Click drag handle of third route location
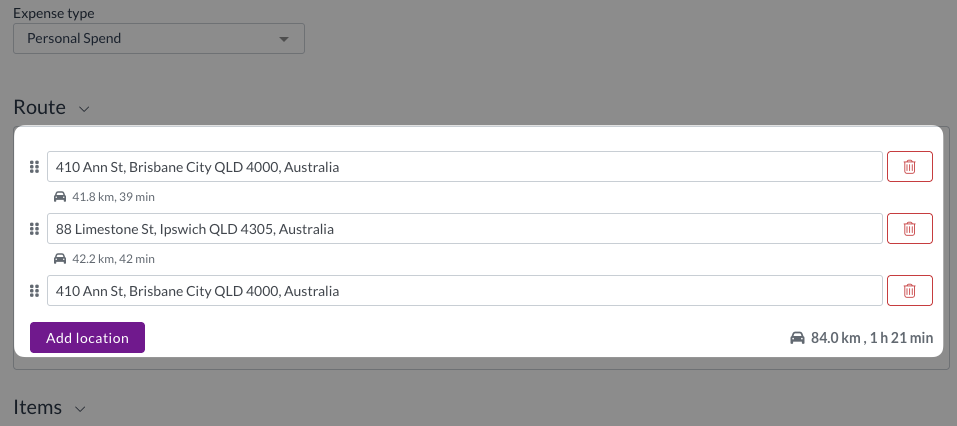This screenshot has width=957, height=426. click(x=34, y=291)
